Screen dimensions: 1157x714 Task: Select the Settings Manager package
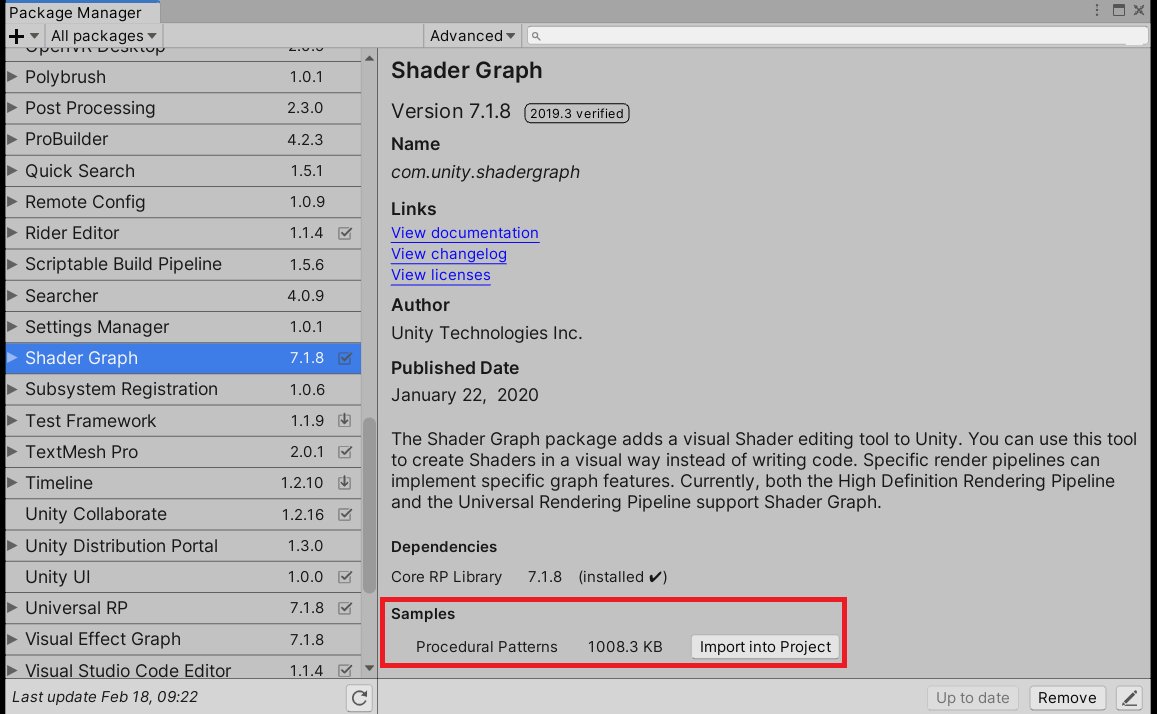(x=183, y=327)
